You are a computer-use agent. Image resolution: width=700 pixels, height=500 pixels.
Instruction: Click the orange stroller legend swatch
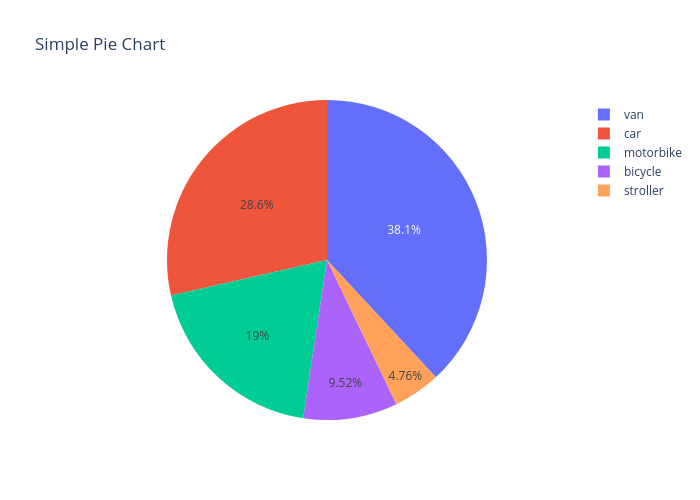click(604, 190)
